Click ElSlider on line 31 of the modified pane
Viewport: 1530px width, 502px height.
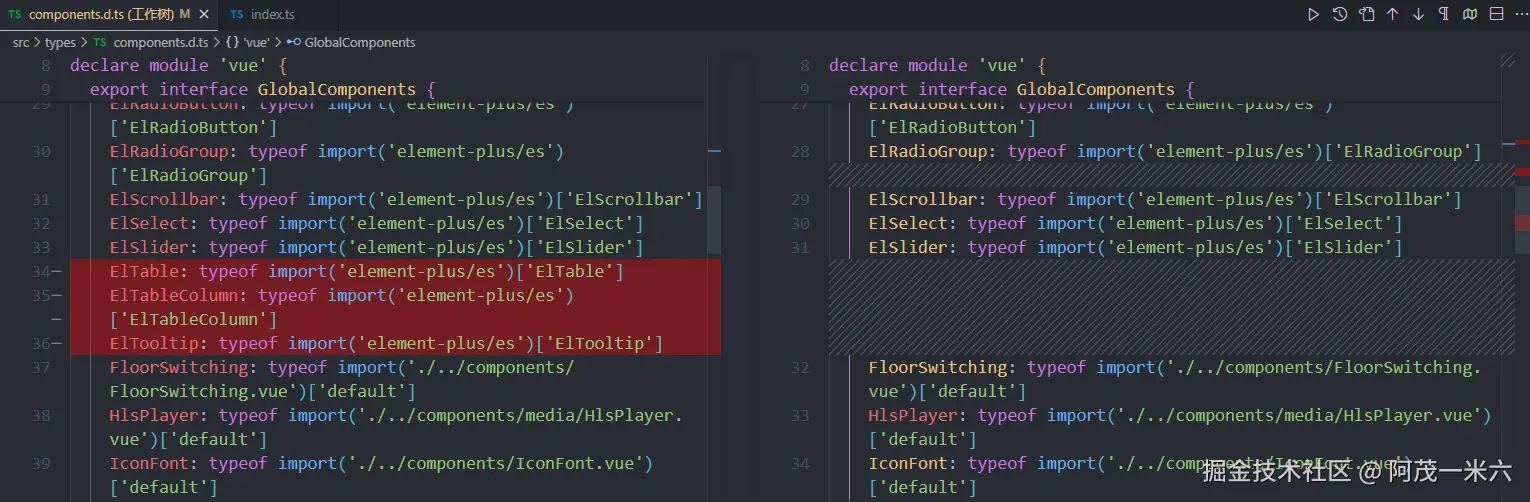(908, 247)
